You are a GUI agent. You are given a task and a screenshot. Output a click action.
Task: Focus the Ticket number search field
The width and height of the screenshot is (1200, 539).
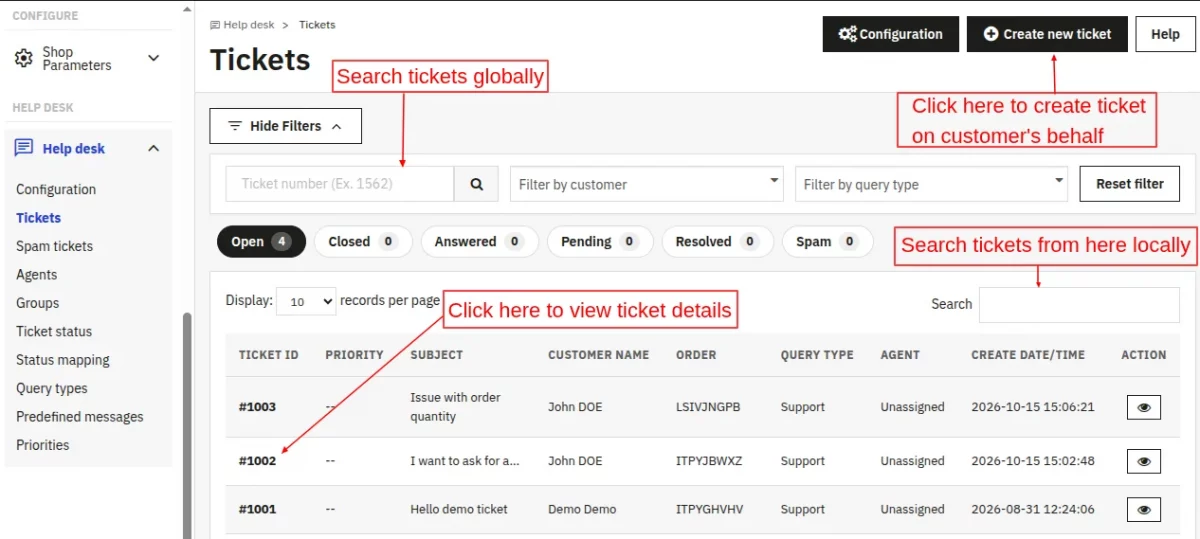(340, 184)
